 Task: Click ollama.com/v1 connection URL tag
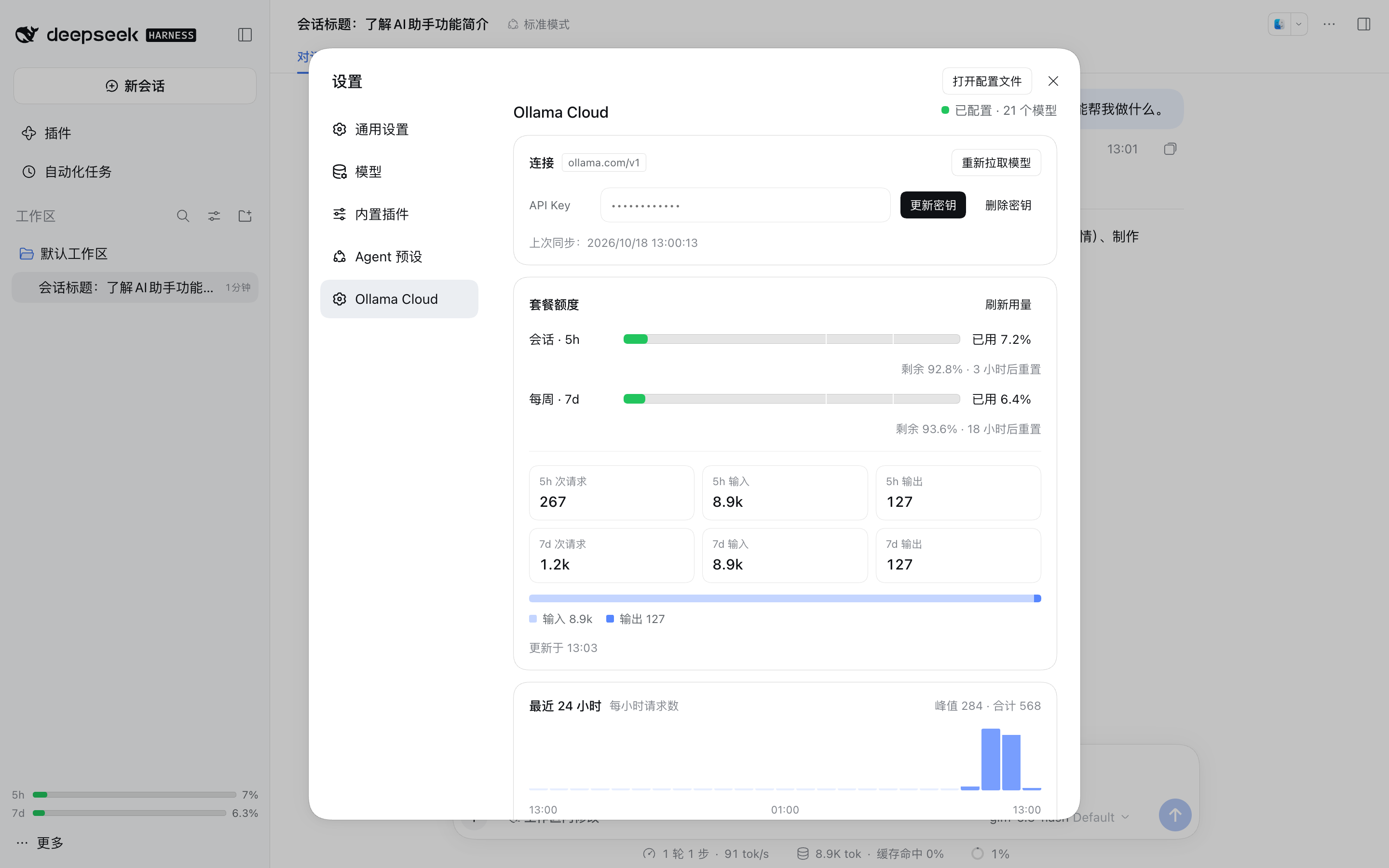pos(604,163)
